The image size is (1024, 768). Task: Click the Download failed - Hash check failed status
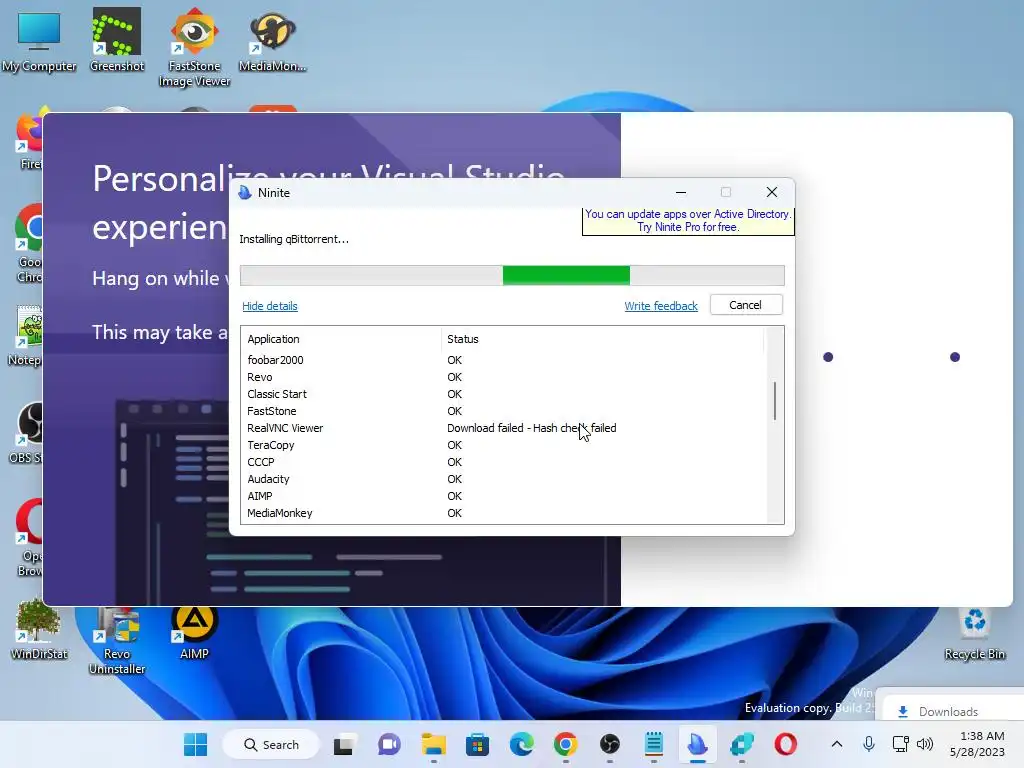(532, 428)
